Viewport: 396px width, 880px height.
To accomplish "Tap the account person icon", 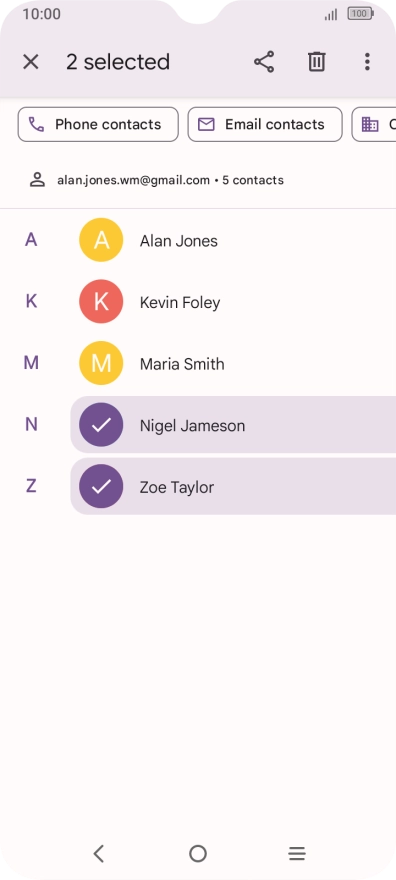I will pos(38,180).
